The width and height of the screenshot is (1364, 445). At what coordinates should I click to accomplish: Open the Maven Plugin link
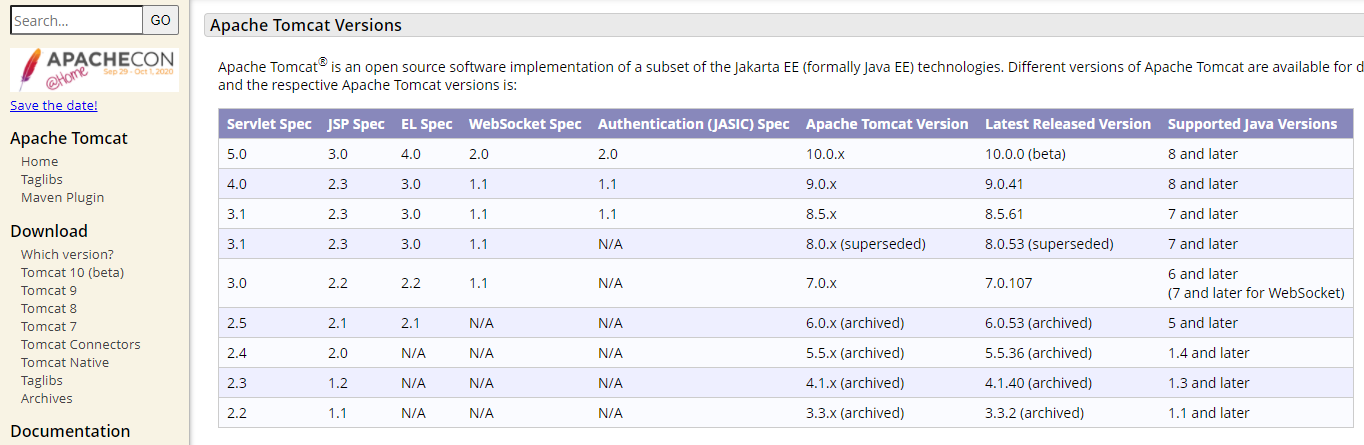pos(62,197)
